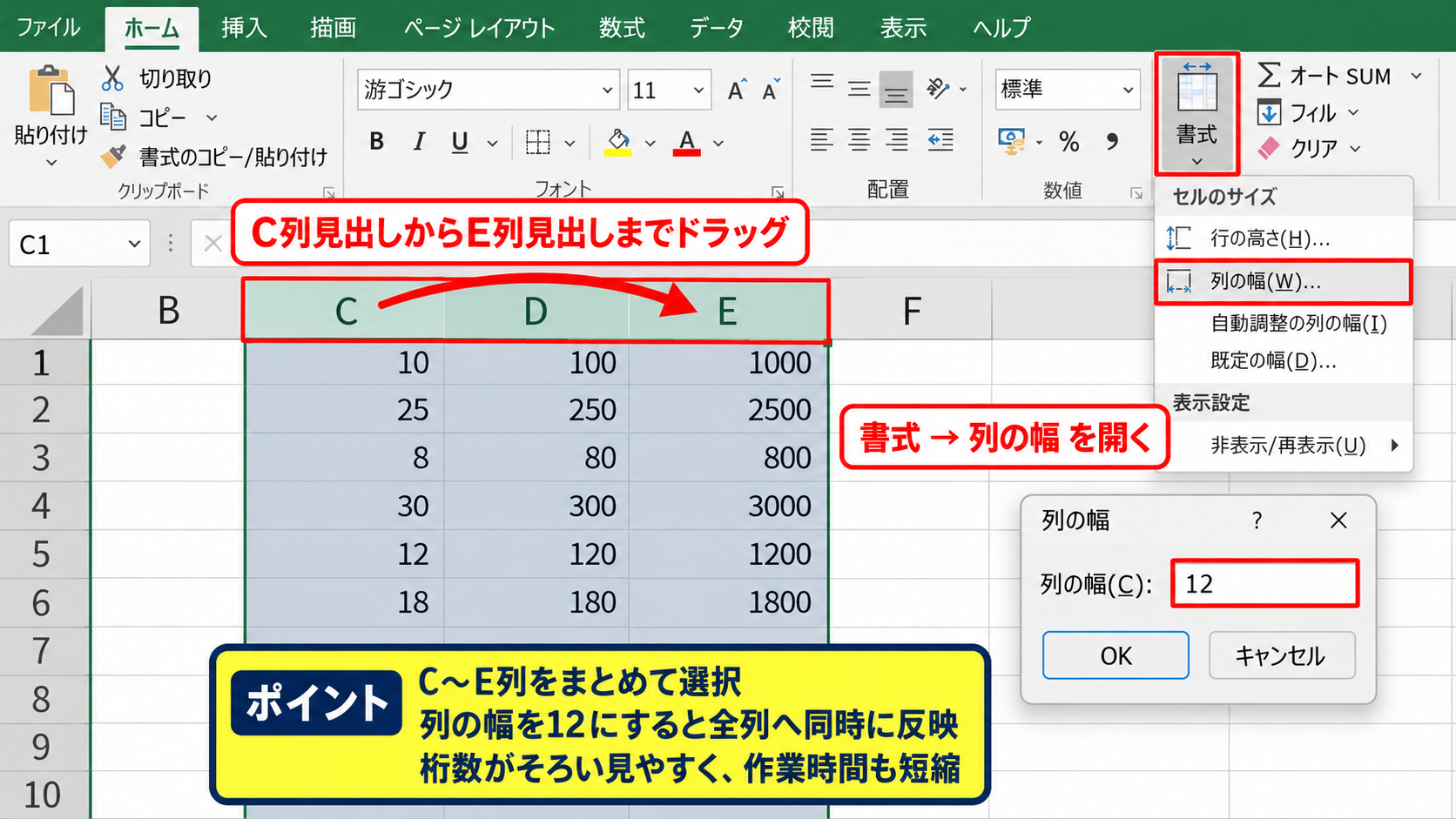
Task: Toggle Underline formatting
Action: coord(460,141)
